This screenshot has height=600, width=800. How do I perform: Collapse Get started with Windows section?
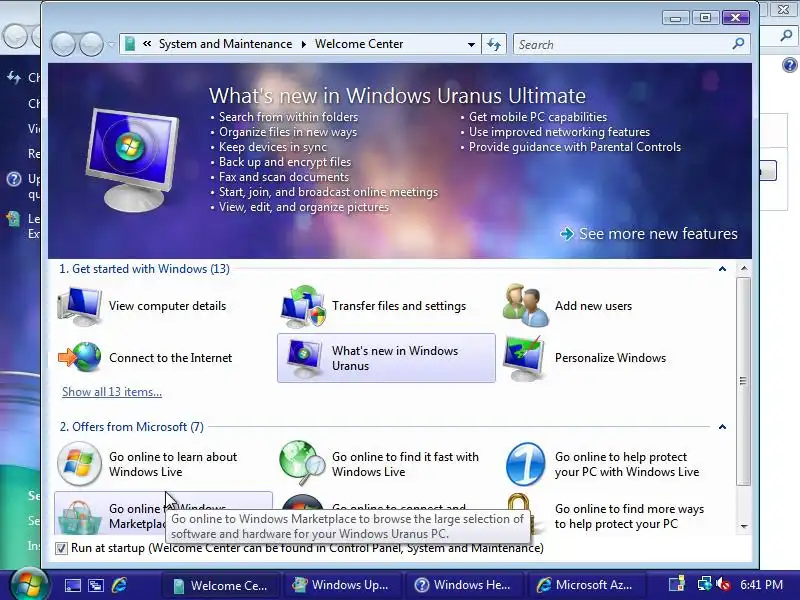coord(722,269)
